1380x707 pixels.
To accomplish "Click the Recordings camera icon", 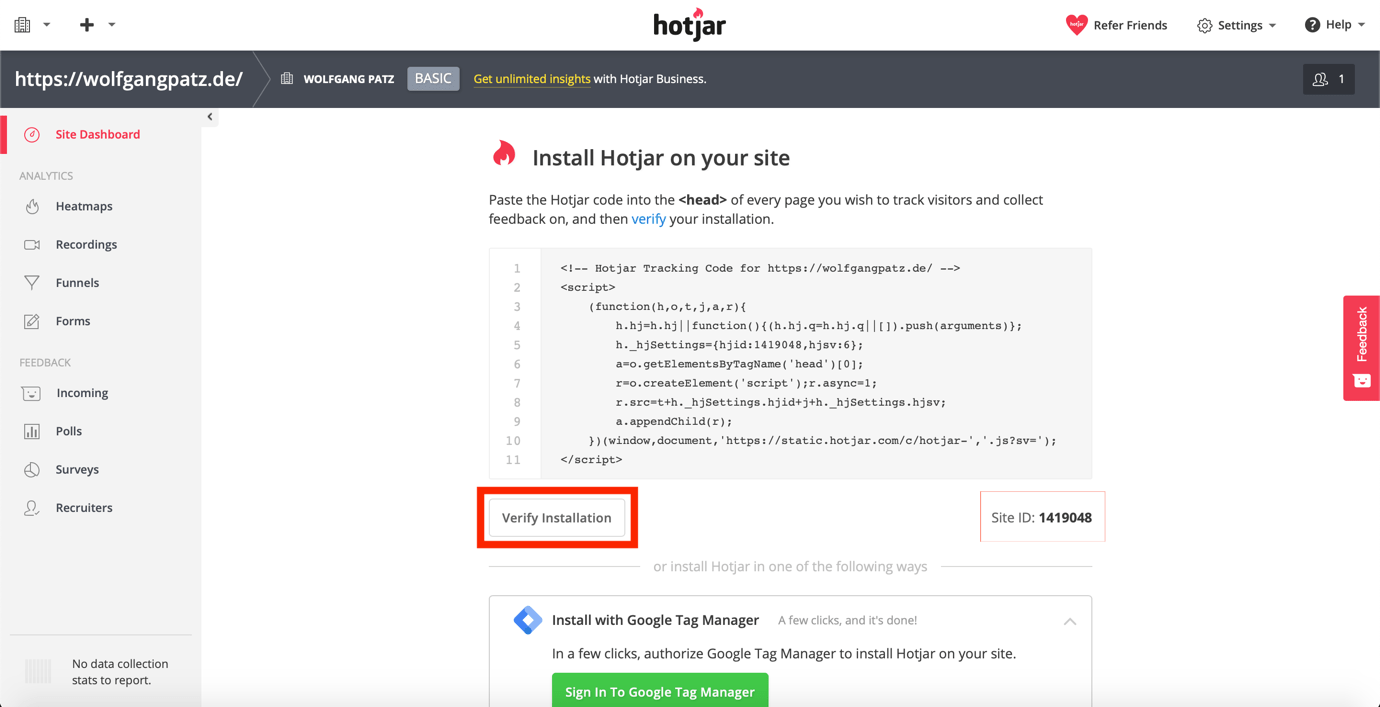I will point(32,244).
